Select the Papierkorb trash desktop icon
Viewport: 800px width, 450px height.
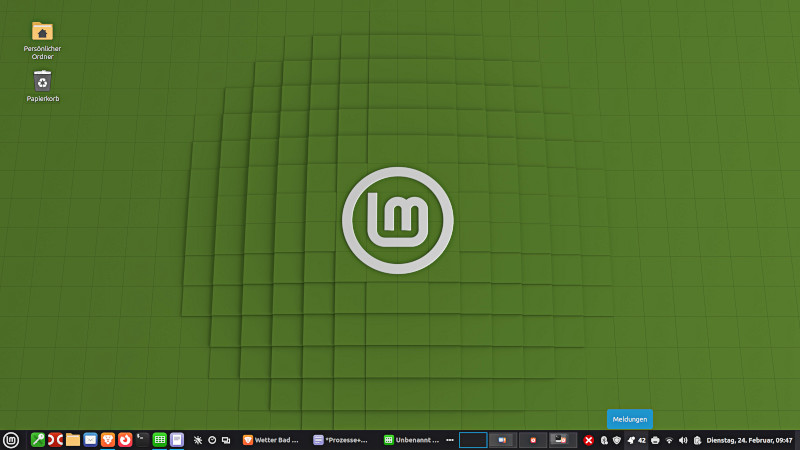(x=43, y=86)
